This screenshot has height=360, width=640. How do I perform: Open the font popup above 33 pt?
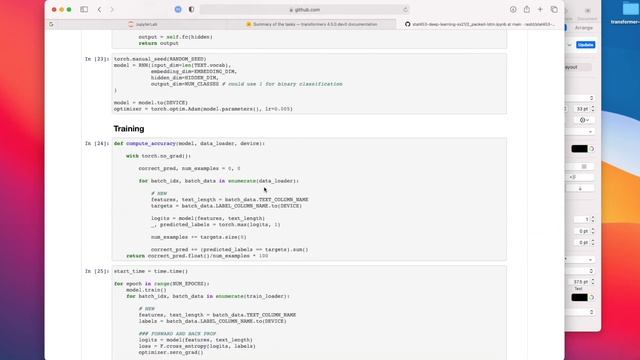[580, 98]
